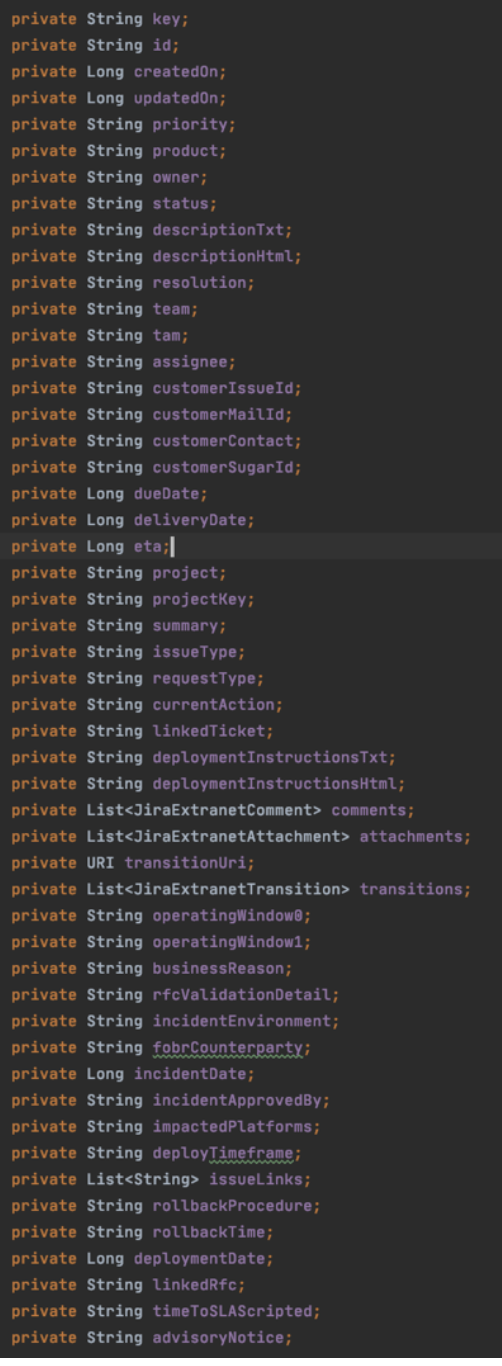Click 'deploymentInstructionsTxt' identifier

pos(269,756)
